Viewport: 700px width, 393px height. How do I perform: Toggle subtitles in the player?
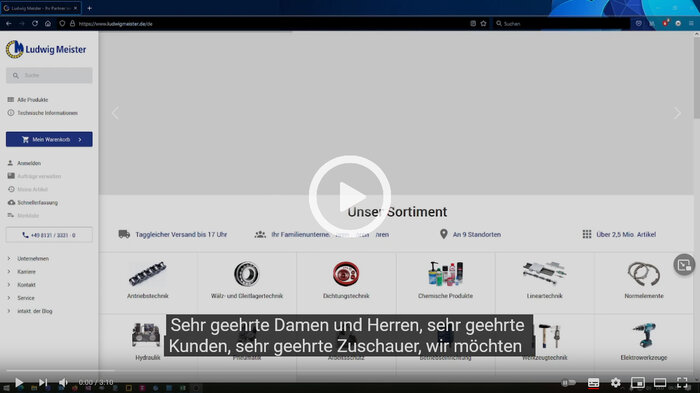tap(593, 383)
